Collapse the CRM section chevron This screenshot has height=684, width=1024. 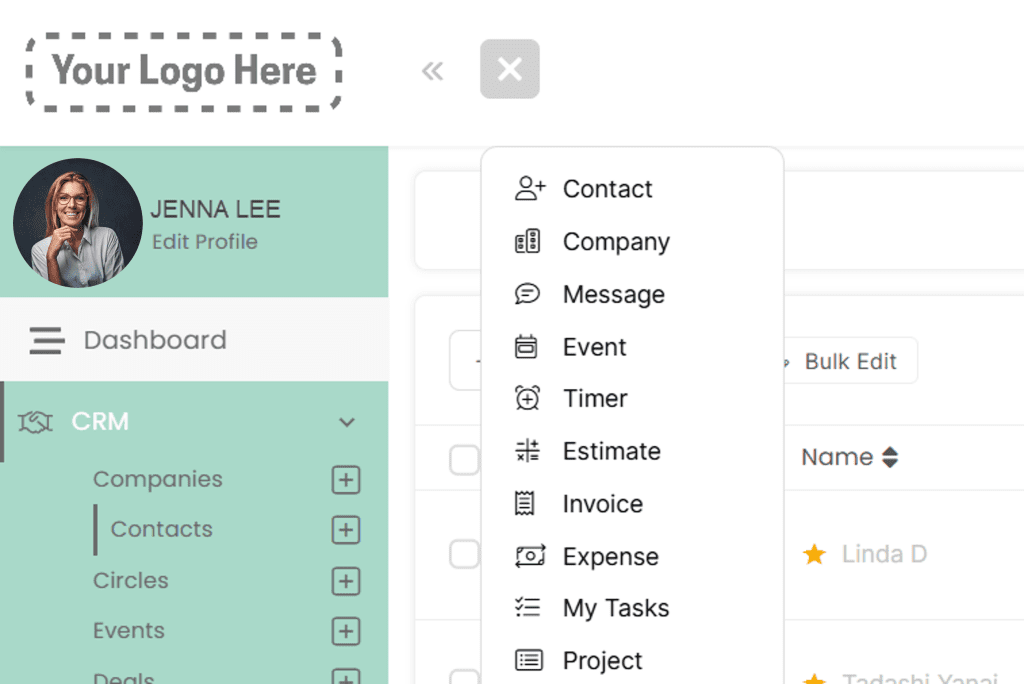pyautogui.click(x=347, y=422)
